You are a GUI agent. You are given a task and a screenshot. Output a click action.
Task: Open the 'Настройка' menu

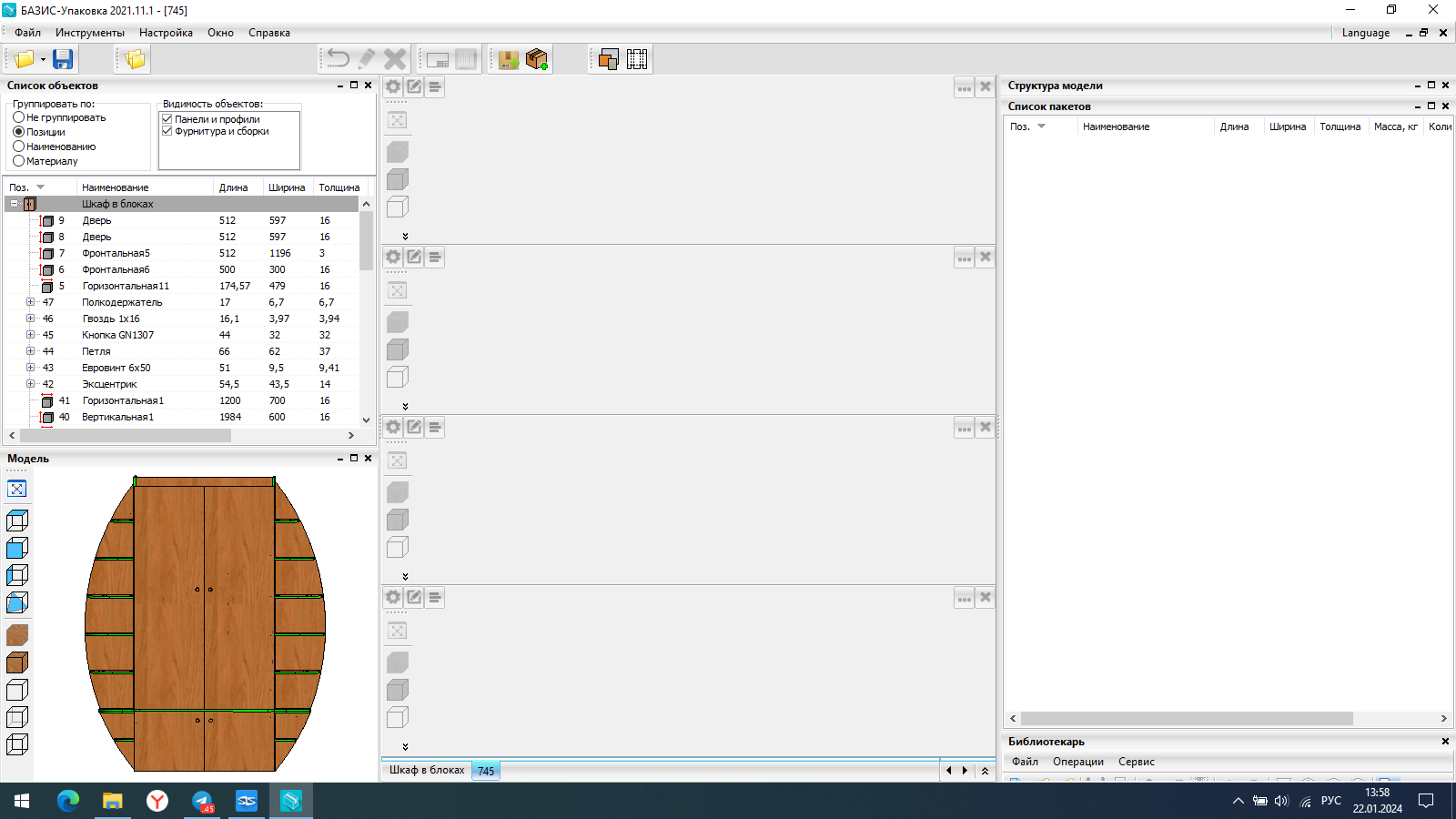click(x=166, y=33)
